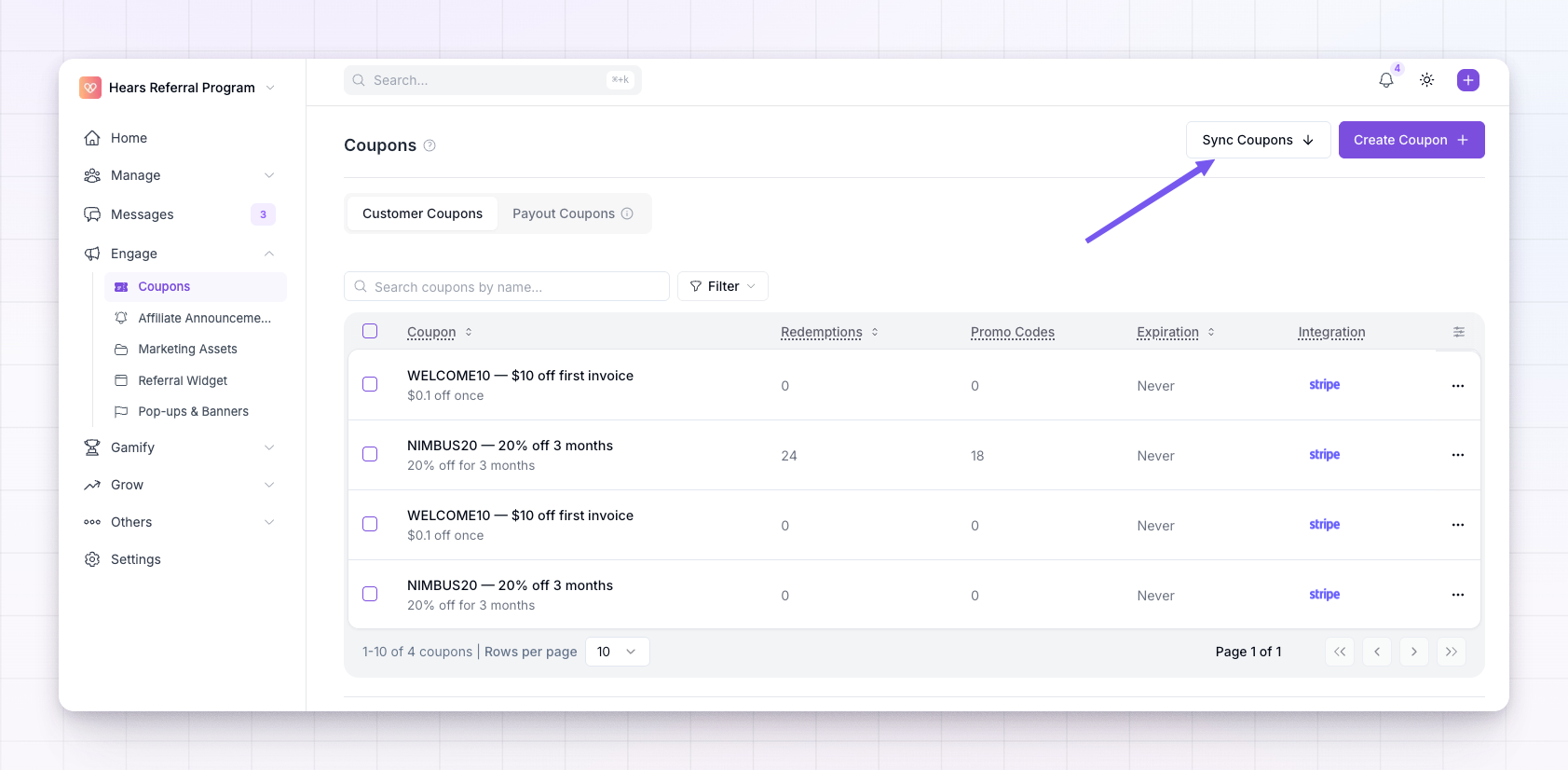The width and height of the screenshot is (1568, 770).
Task: Click Stripe logo in first WELCOME10 row
Action: (x=1324, y=385)
